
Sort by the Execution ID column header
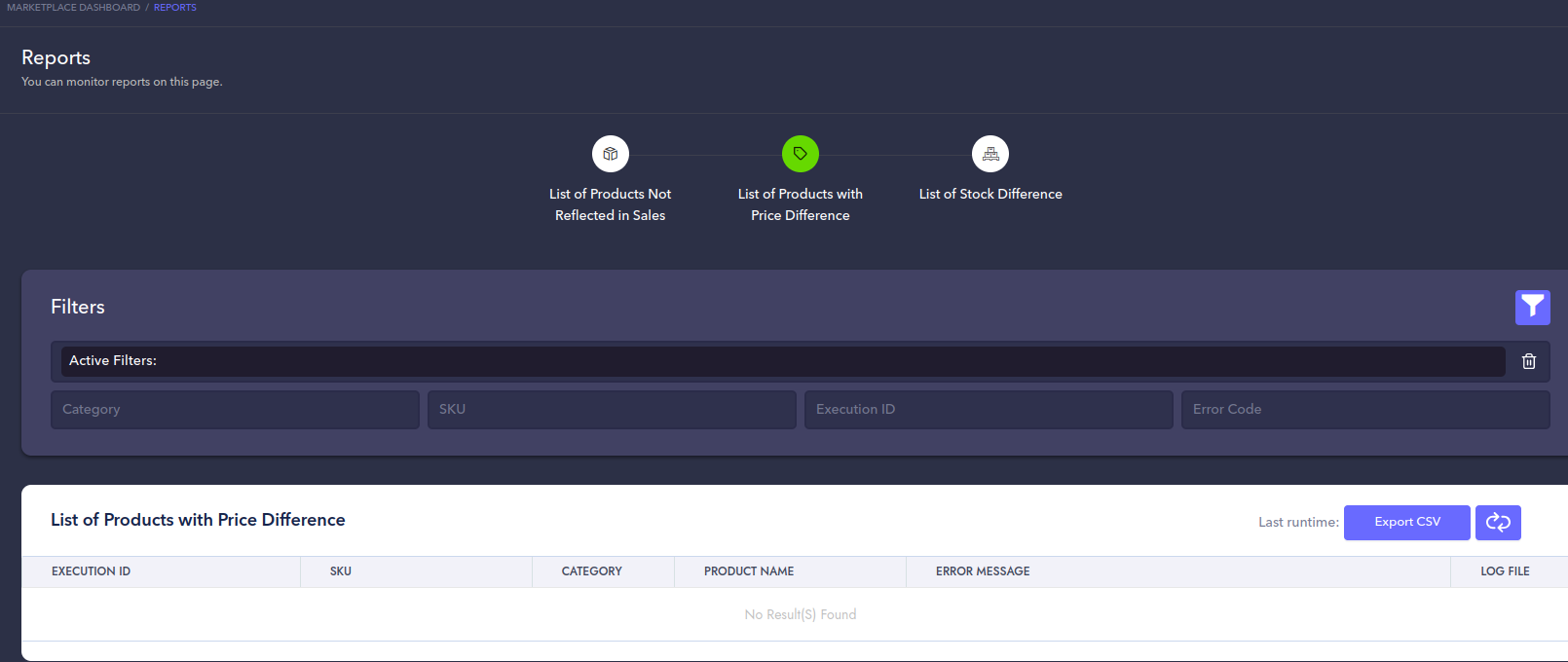(x=91, y=571)
